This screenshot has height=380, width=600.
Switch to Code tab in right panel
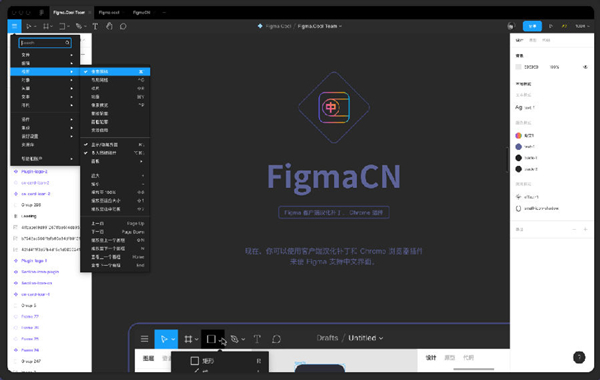point(546,40)
